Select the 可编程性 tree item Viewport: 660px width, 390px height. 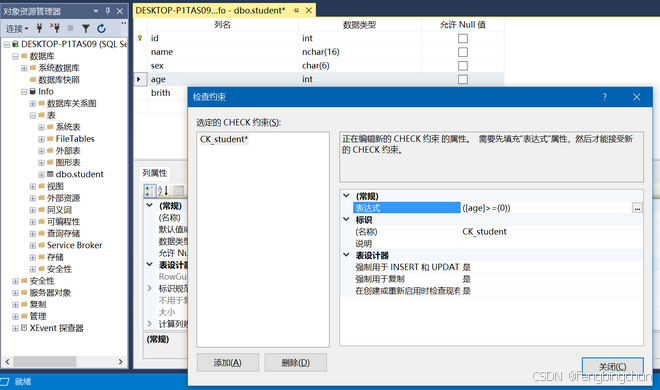[x=63, y=222]
